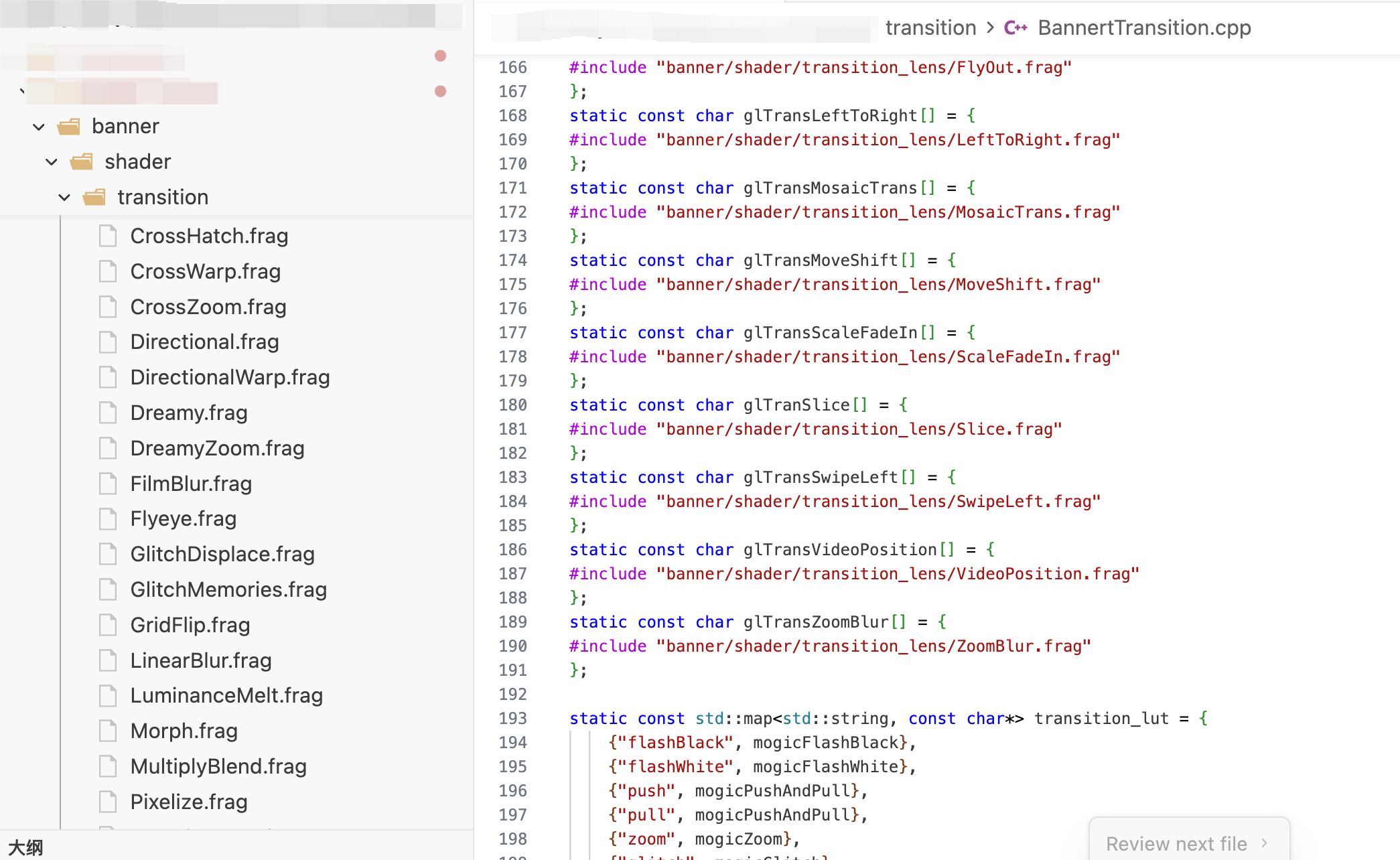Viewport: 1400px width, 860px height.
Task: Open the 大纲 outline panel header
Action: [25, 847]
